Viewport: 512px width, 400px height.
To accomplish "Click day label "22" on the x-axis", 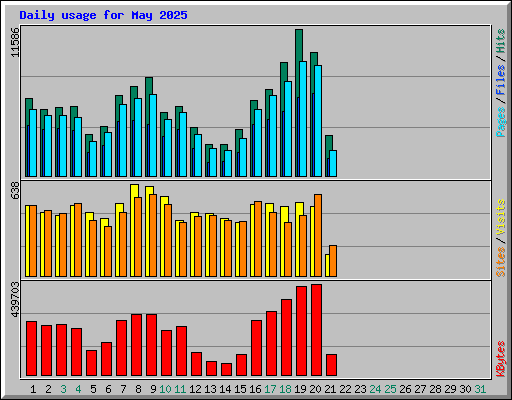I will coord(345,389).
